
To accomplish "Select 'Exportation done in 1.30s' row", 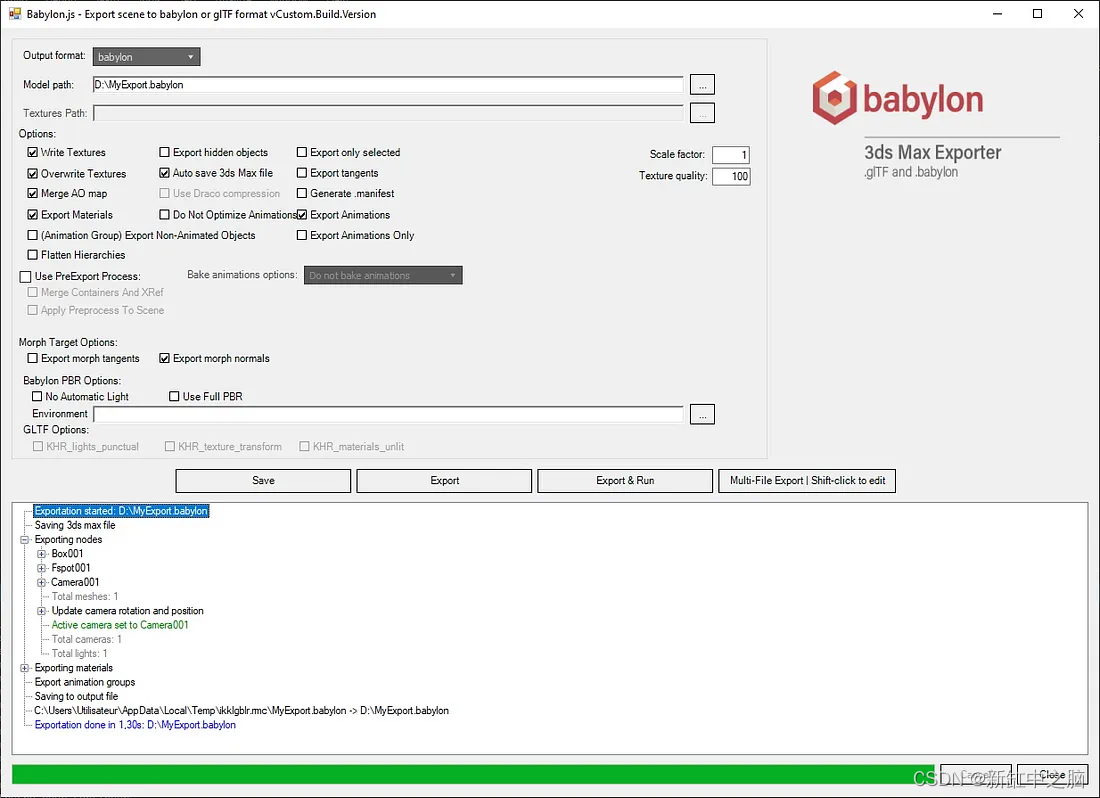I will (135, 725).
